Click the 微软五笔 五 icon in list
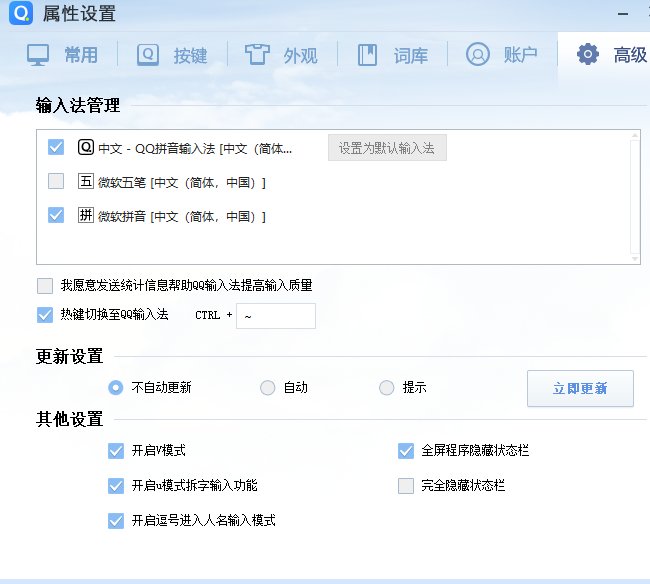The width and height of the screenshot is (650, 584). coord(85,182)
